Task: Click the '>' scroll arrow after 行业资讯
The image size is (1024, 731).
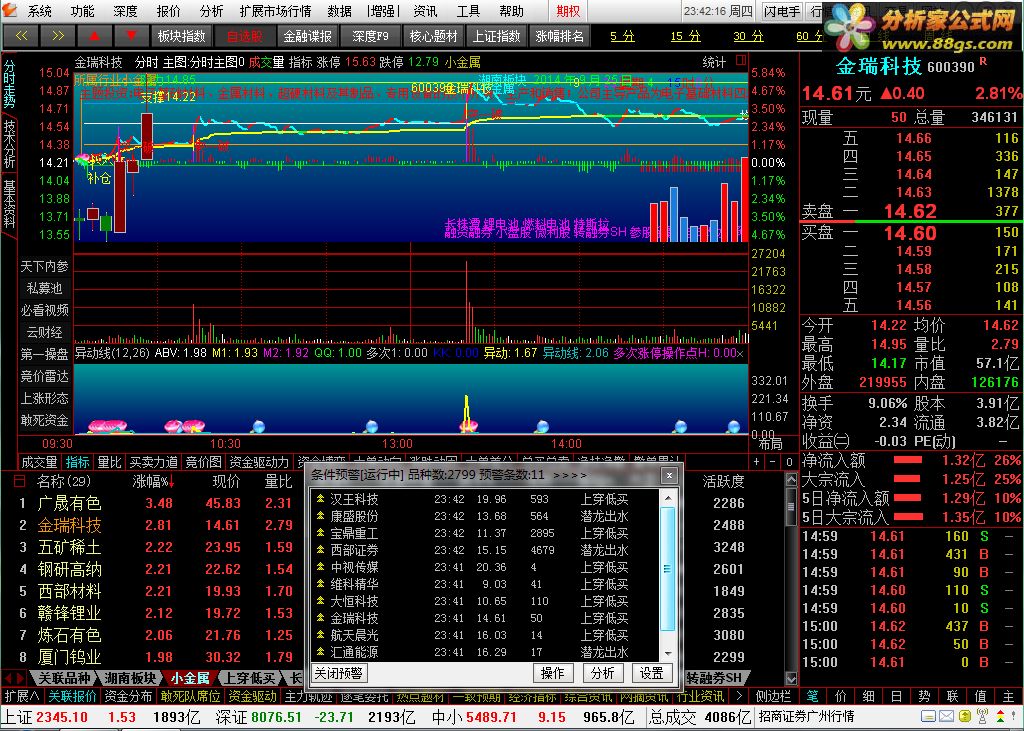Action: click(x=739, y=696)
